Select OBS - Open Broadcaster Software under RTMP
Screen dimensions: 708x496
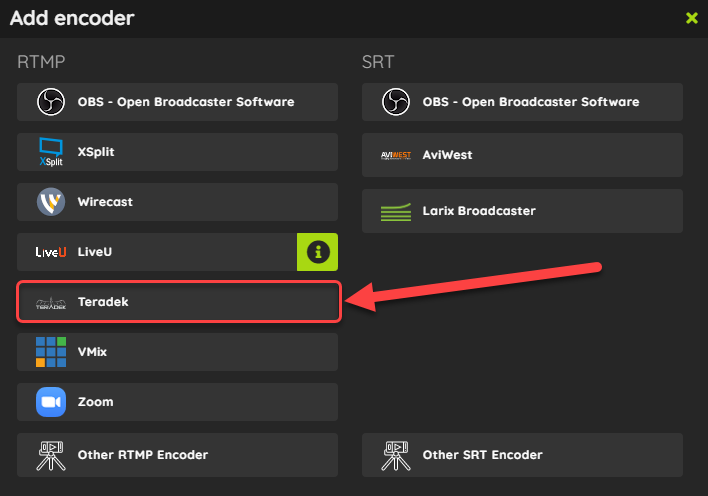(177, 102)
